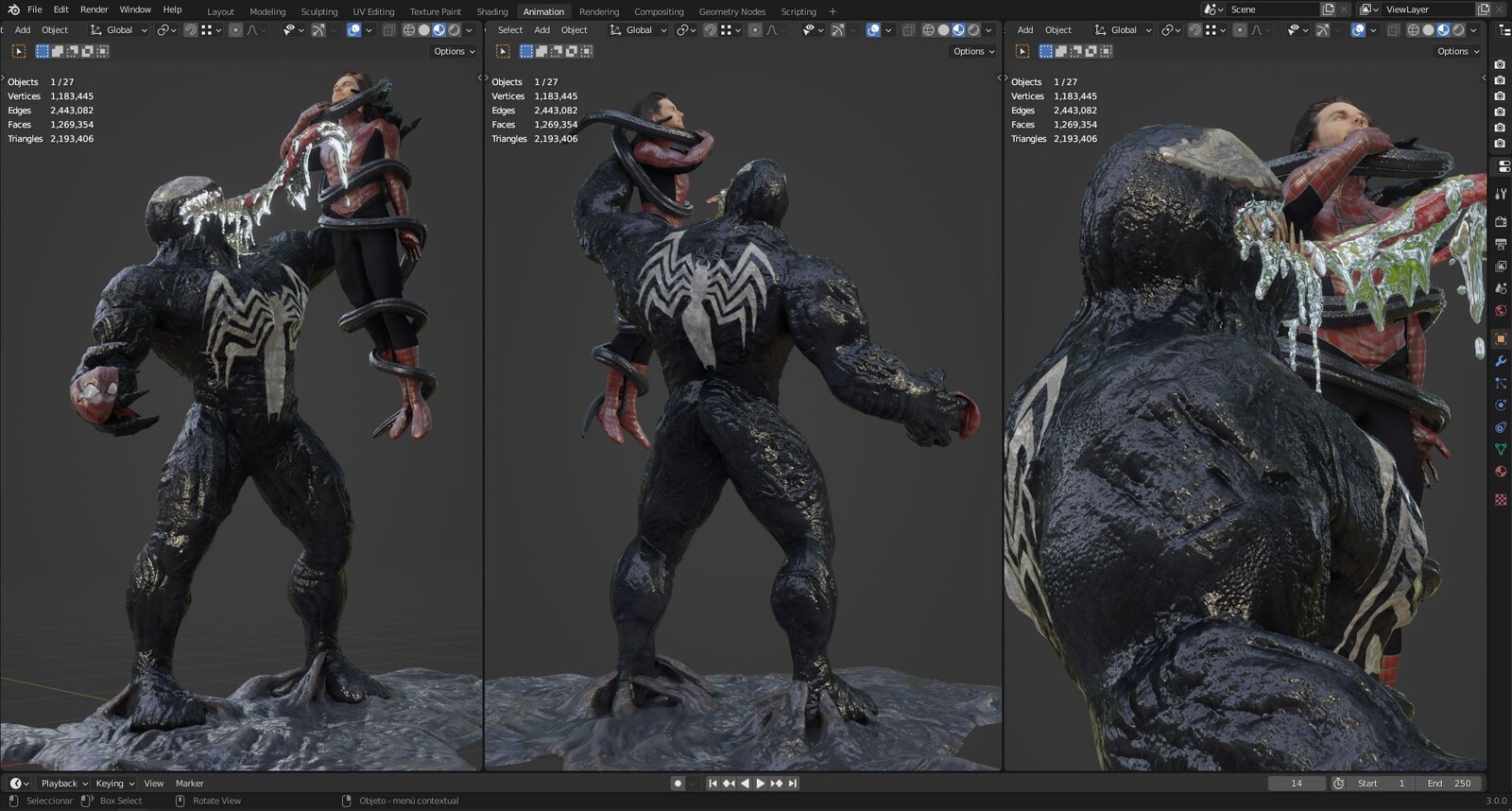
Task: Open shading options dropdown in right viewport
Action: (x=1473, y=30)
